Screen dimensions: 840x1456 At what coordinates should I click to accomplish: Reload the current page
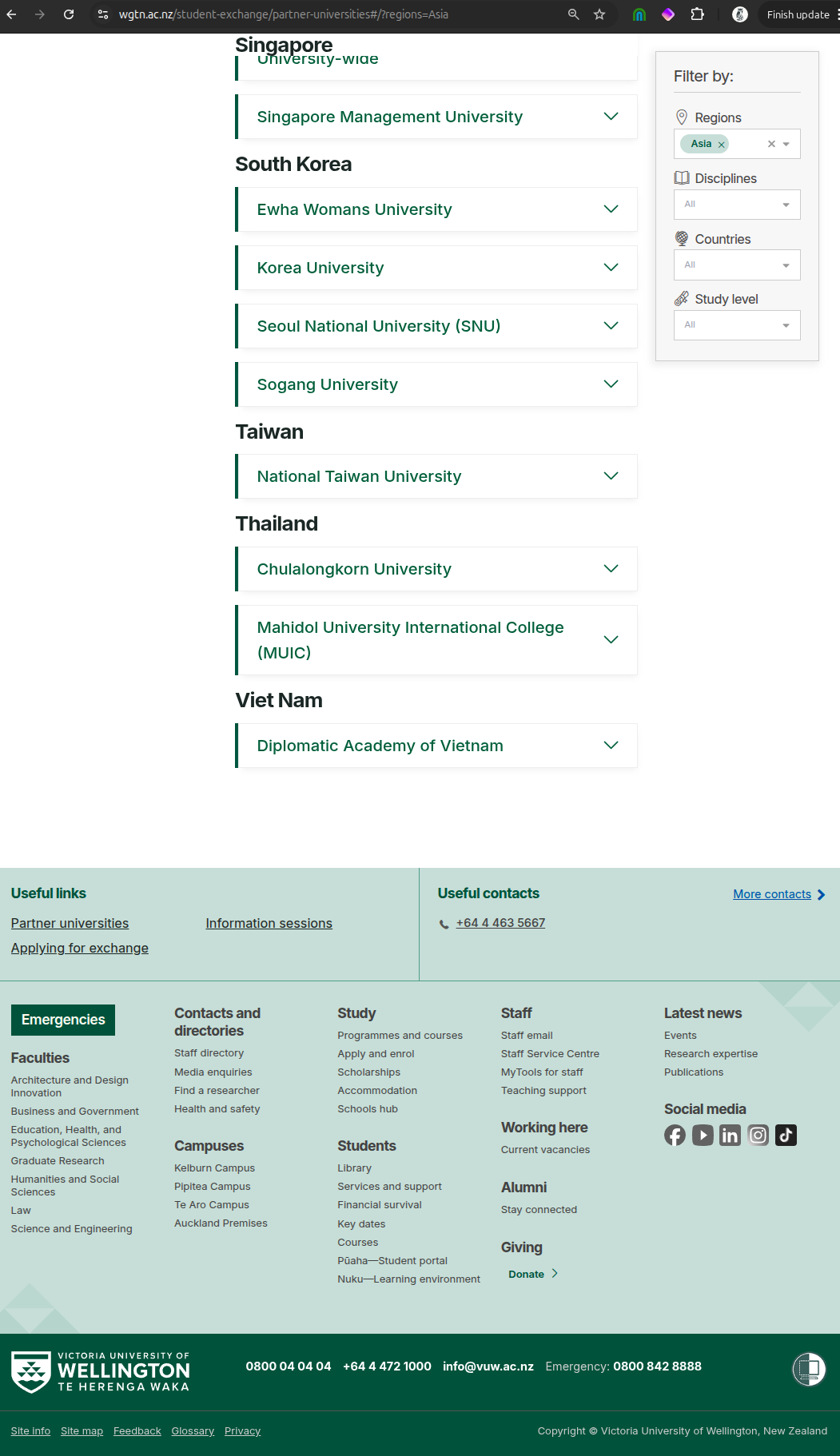tap(69, 14)
